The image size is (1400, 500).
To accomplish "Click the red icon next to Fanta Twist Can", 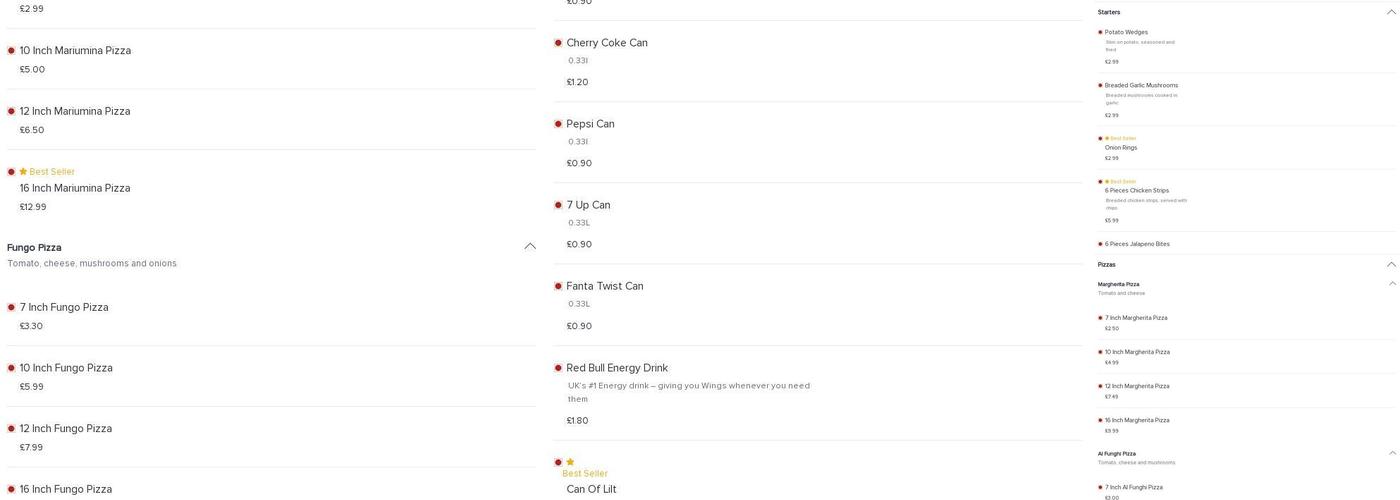I will (x=558, y=286).
